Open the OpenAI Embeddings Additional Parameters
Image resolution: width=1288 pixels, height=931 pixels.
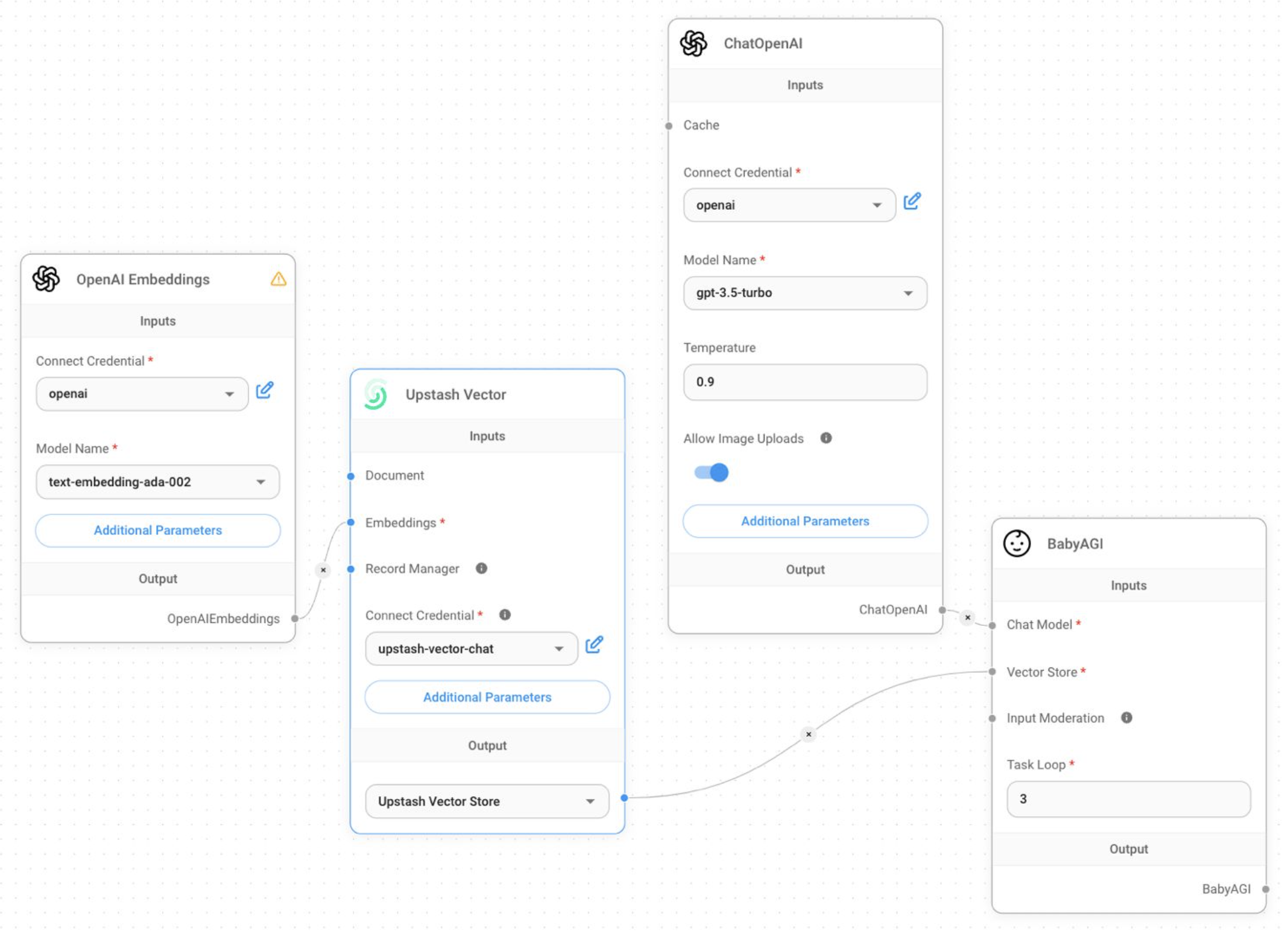[157, 530]
